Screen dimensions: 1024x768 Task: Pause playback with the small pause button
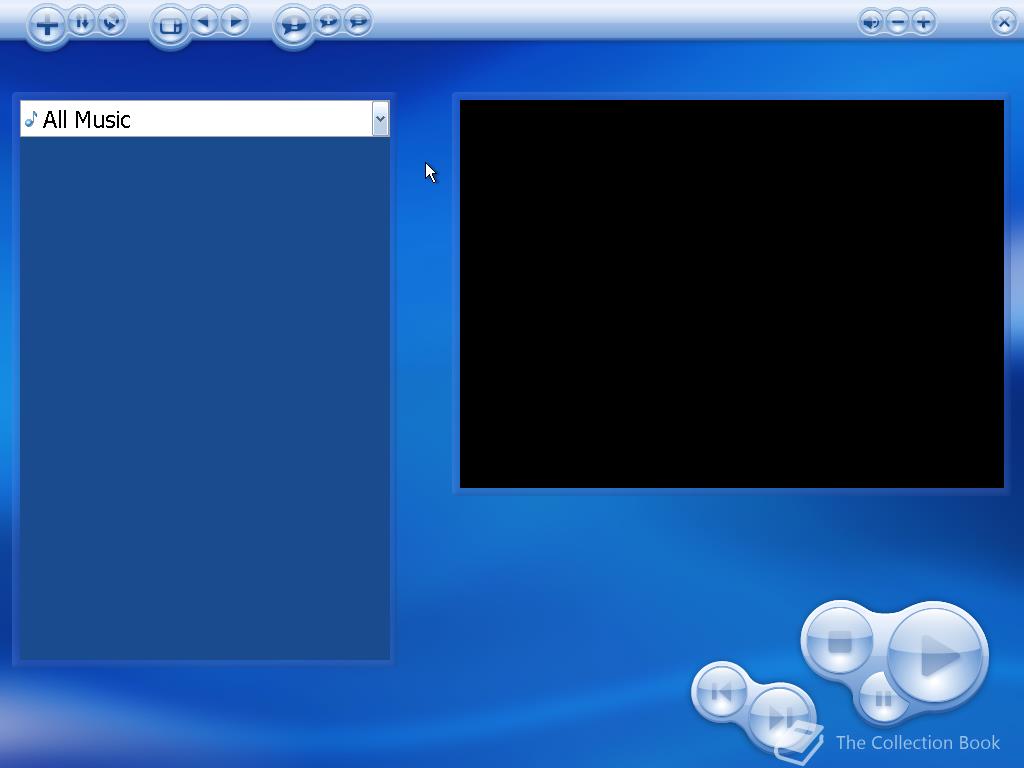tap(883, 699)
